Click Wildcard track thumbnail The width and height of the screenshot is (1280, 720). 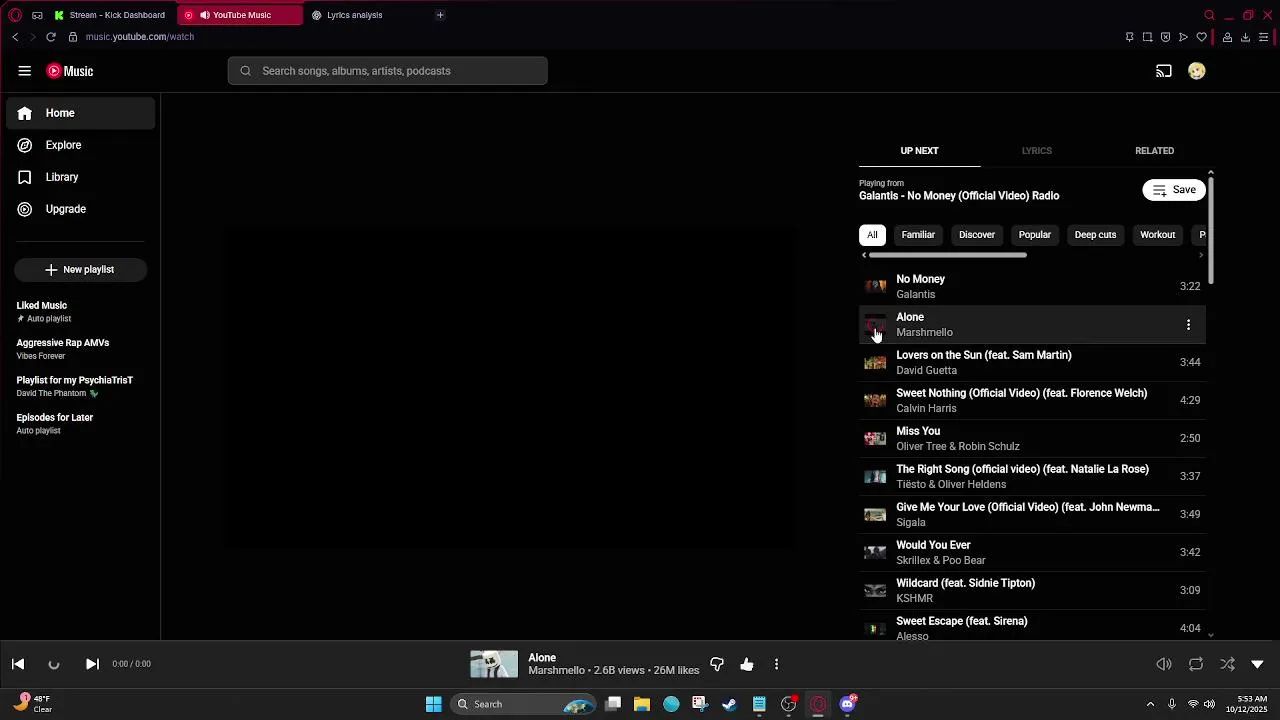coord(875,590)
